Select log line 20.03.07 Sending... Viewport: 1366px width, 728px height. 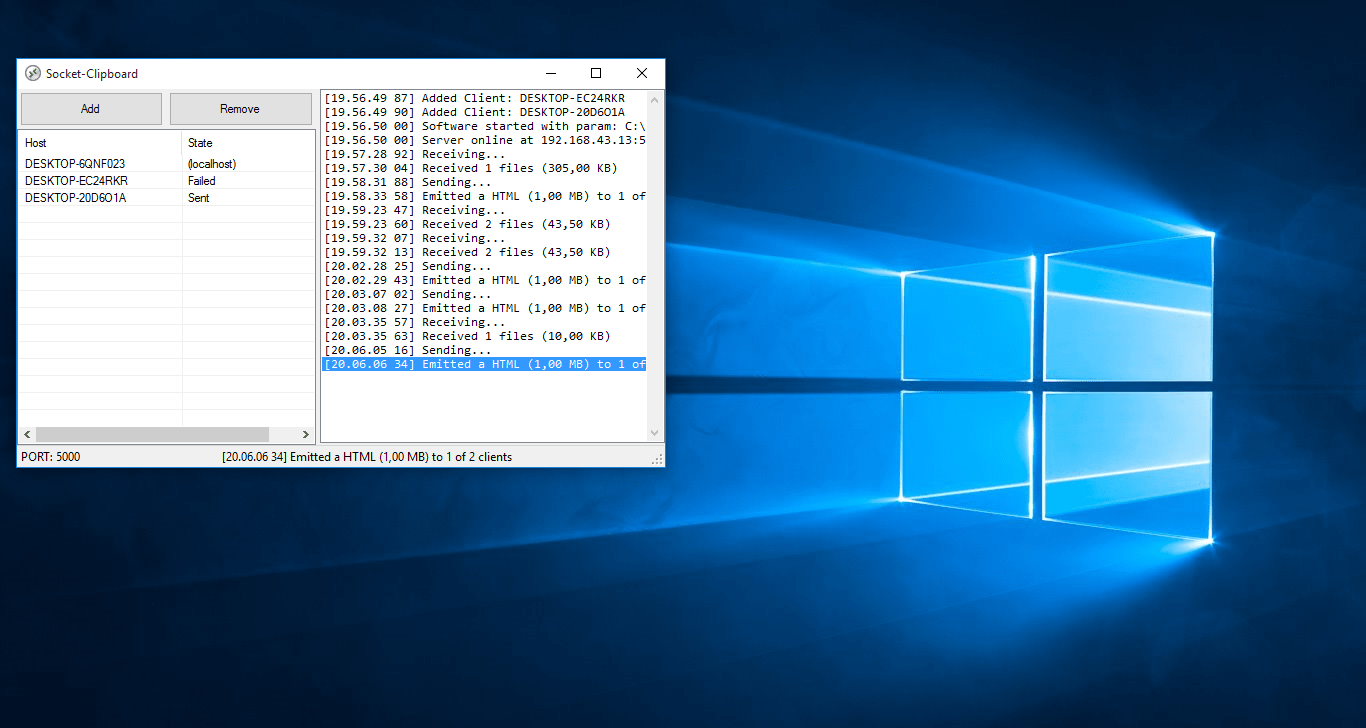(484, 294)
